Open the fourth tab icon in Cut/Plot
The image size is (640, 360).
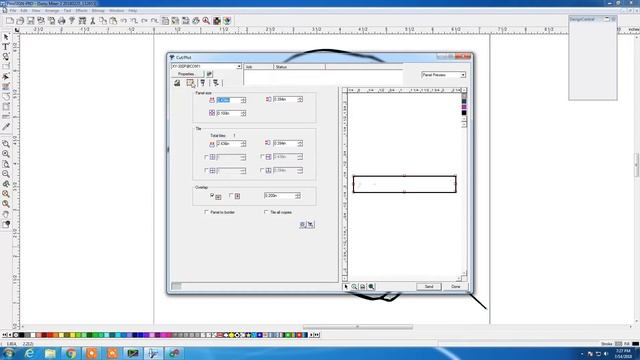coord(216,83)
